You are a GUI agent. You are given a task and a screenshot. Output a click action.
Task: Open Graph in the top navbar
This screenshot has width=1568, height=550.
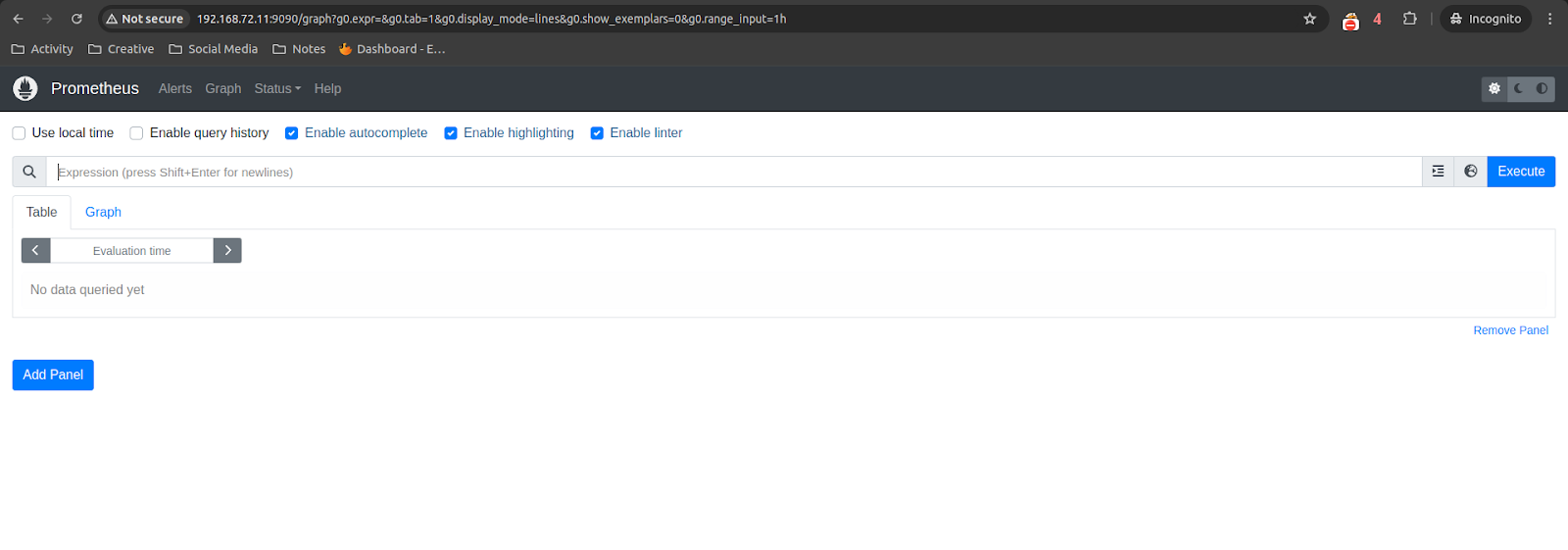(x=223, y=88)
